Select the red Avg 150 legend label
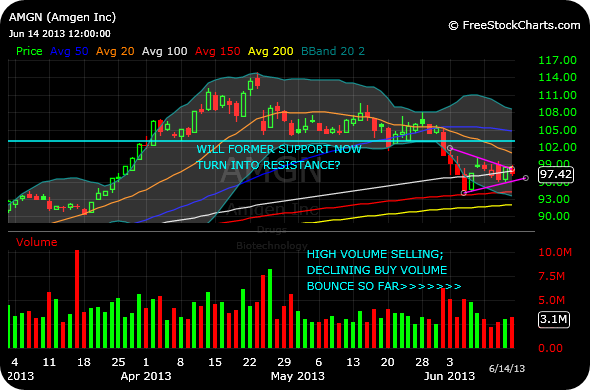Screen dimensions: 590x390 [217, 51]
